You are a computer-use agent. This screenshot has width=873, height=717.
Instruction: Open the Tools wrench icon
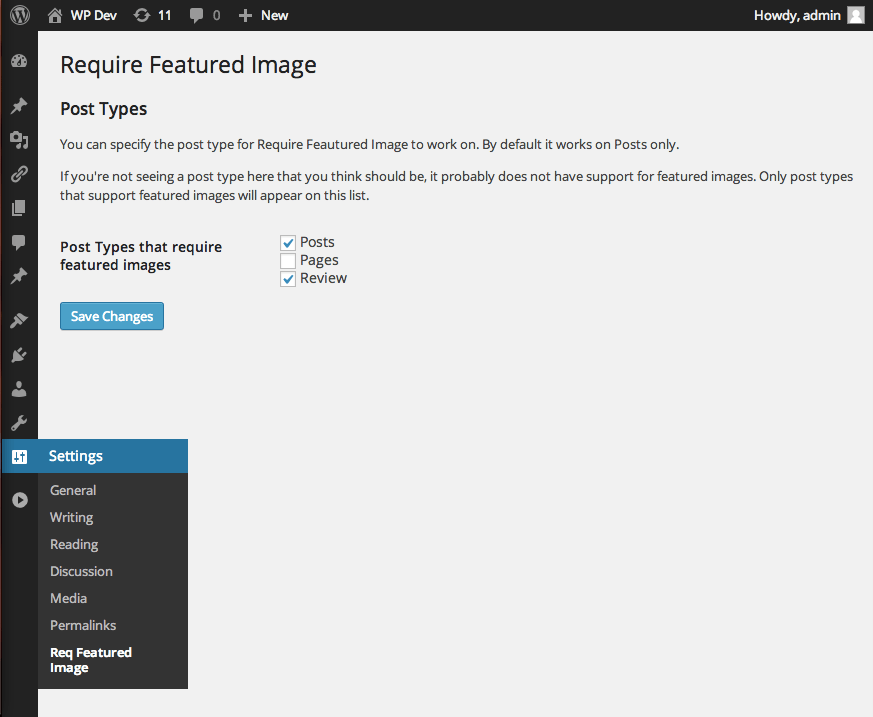[19, 423]
